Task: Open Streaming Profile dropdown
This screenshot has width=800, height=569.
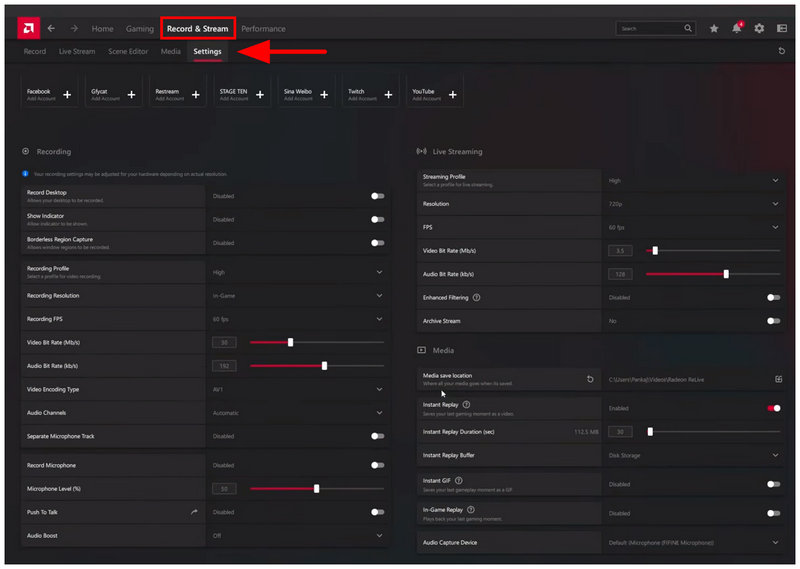Action: [693, 180]
